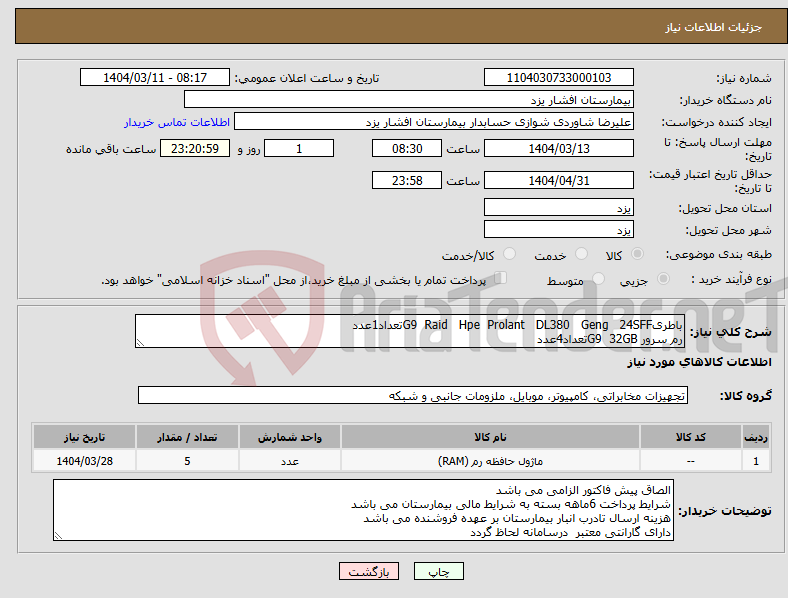Click the requester field علیرضا شاوردی شوازی
Screen dimensions: 788x598
434,122
